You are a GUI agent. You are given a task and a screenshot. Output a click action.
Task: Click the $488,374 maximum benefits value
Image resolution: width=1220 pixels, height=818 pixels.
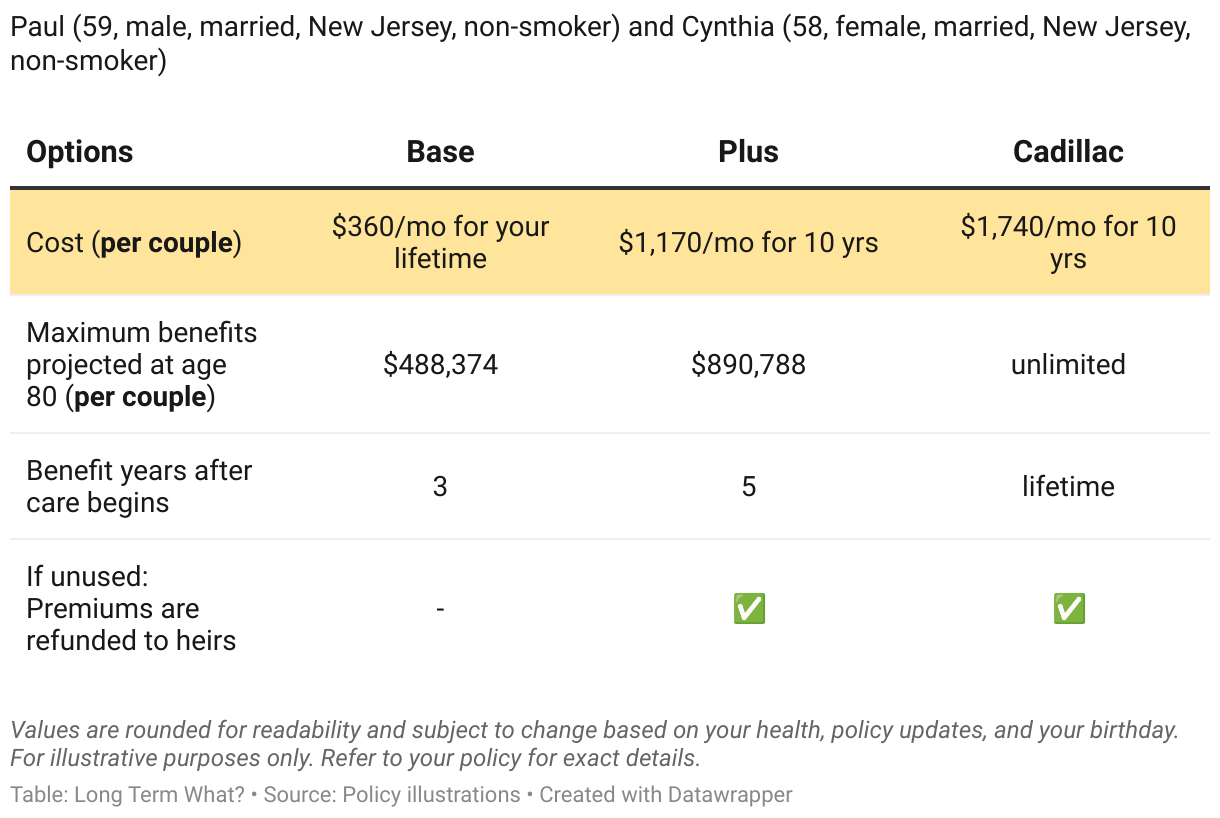(440, 365)
